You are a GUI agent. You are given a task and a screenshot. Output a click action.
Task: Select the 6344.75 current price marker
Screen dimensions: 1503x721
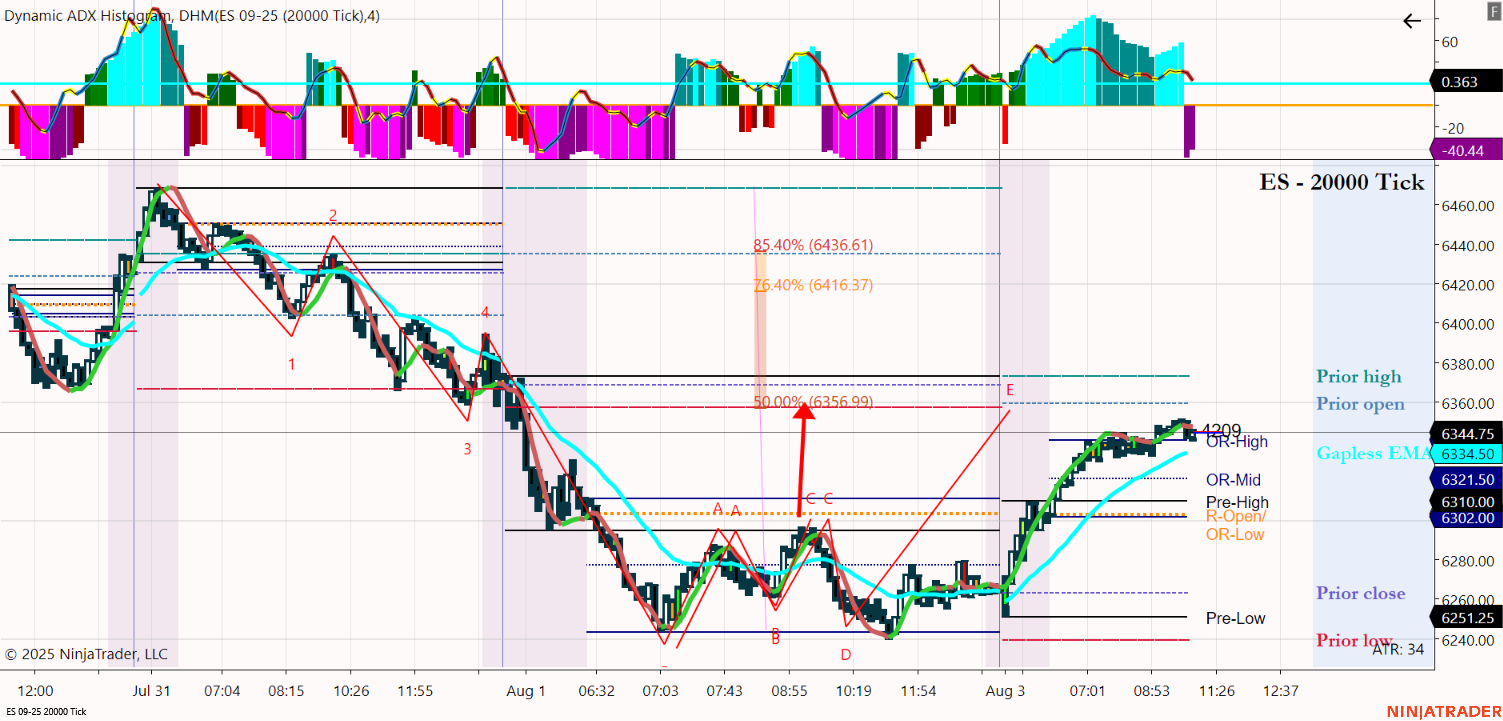click(1468, 434)
